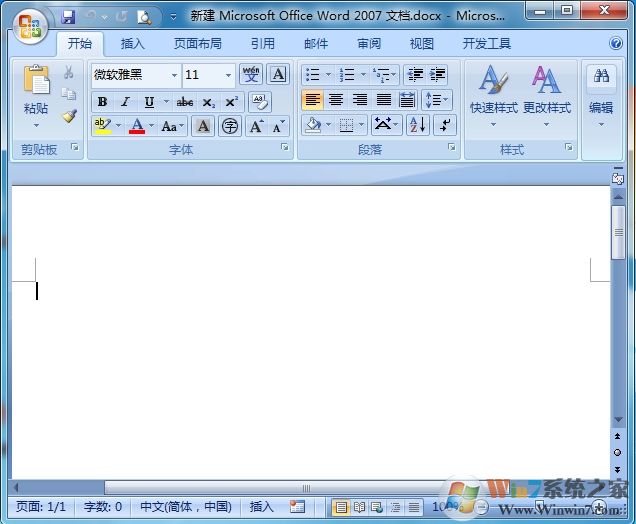Apply character border icon
The height and width of the screenshot is (524, 636).
(278, 75)
